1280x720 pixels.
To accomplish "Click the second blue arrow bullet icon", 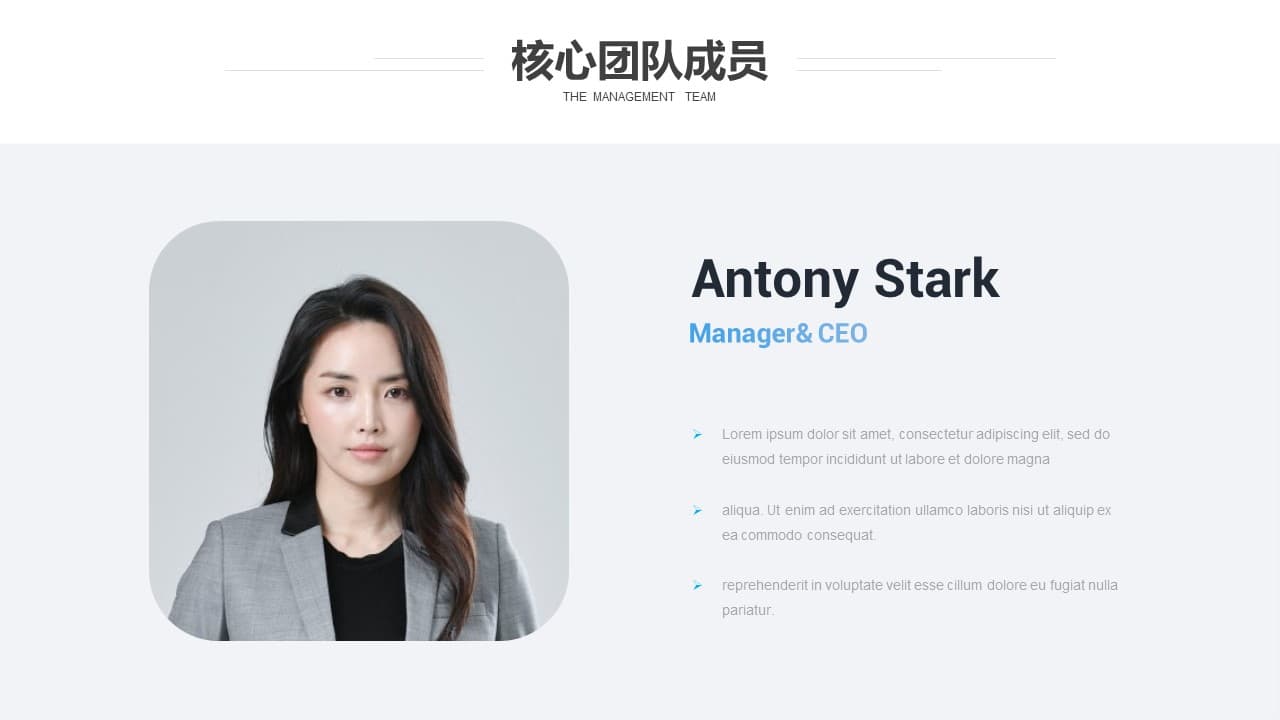I will [x=697, y=510].
